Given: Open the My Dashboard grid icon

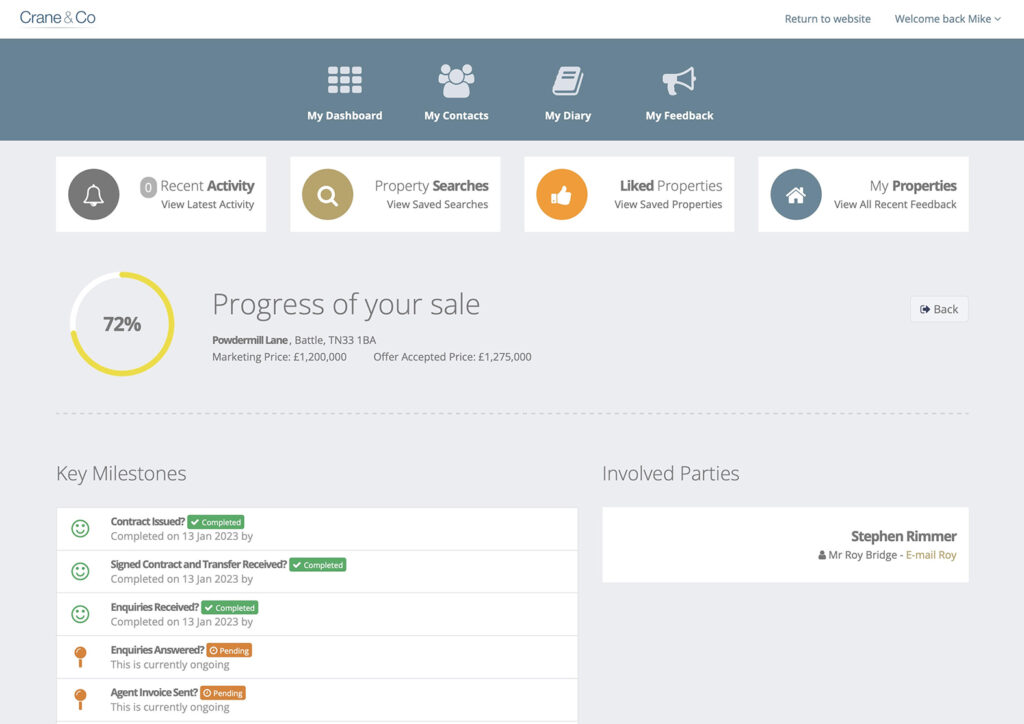Looking at the screenshot, I should 344,80.
